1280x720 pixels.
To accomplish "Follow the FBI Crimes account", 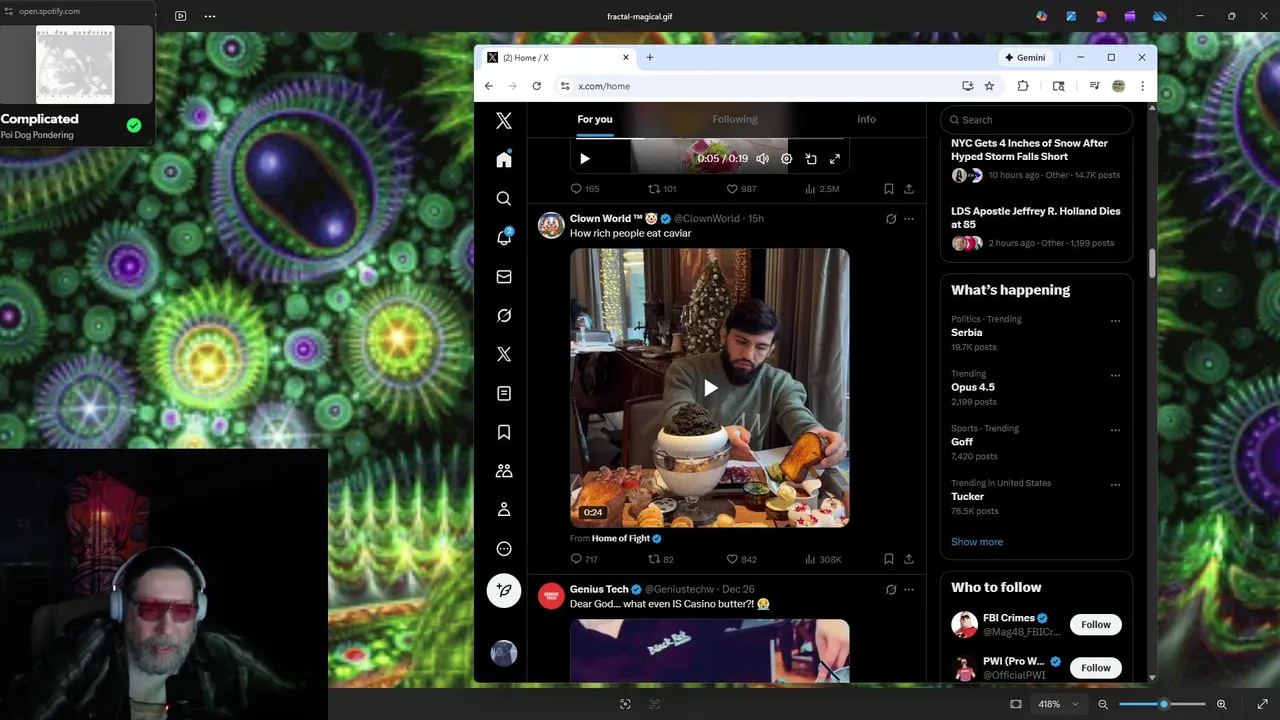I will coord(1095,625).
